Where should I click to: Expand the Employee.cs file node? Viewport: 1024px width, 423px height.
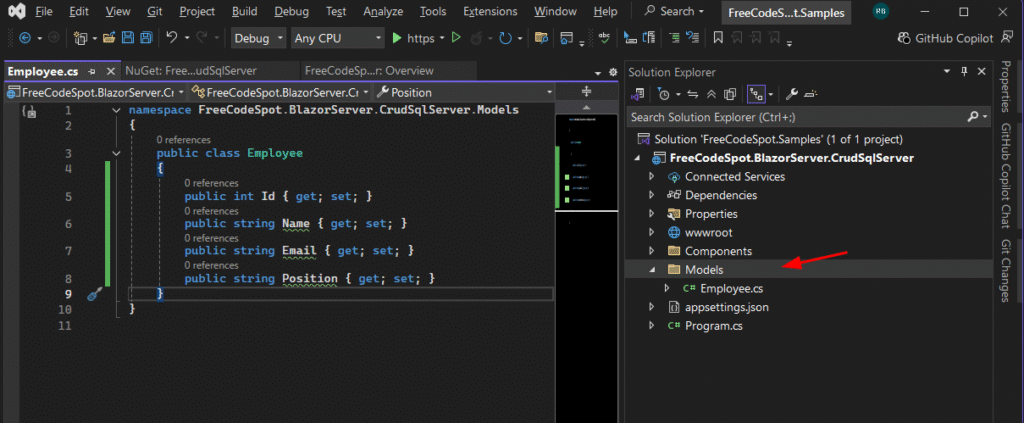[666, 288]
